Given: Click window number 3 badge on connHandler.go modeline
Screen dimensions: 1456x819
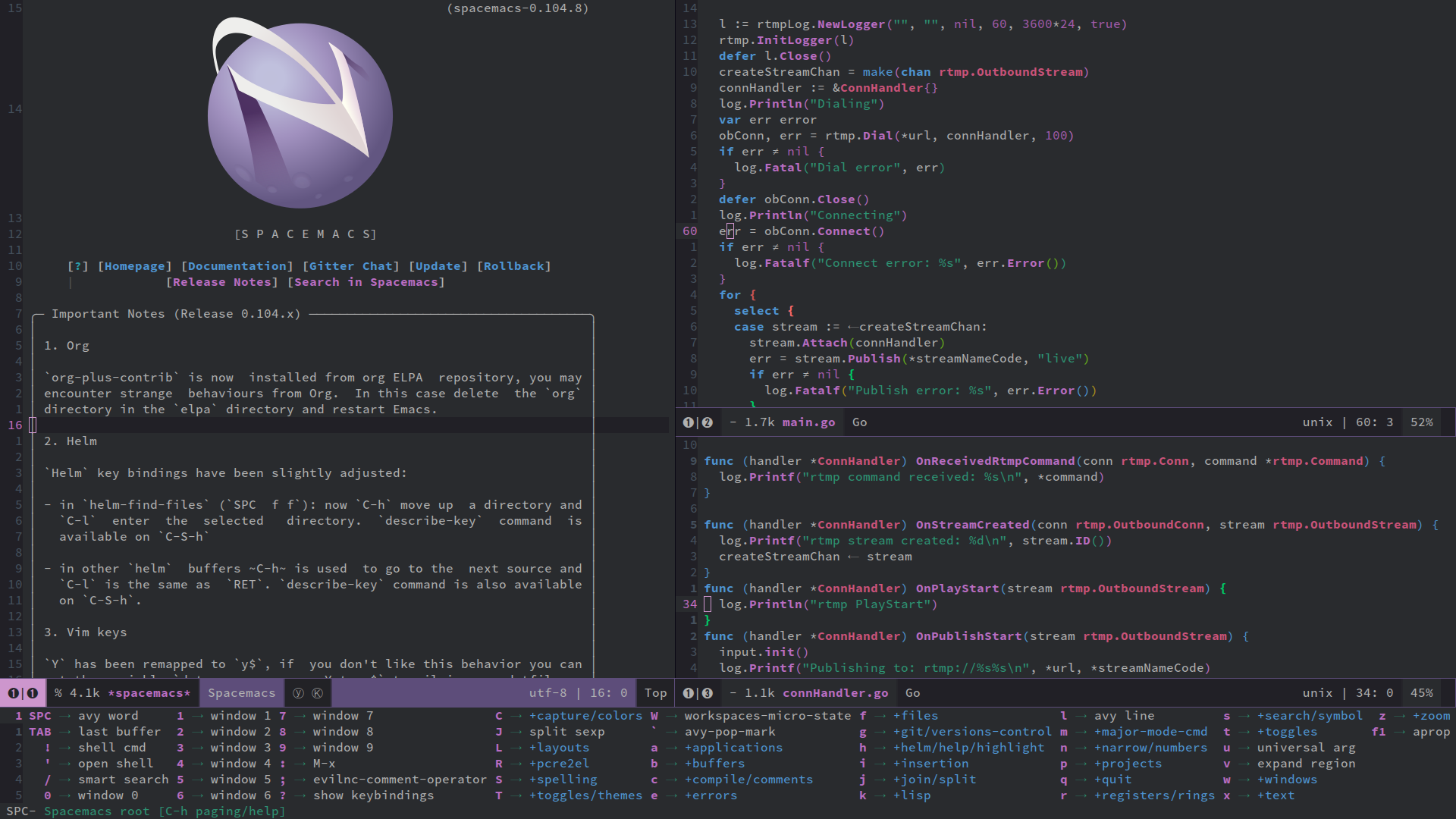Looking at the screenshot, I should click(x=707, y=693).
